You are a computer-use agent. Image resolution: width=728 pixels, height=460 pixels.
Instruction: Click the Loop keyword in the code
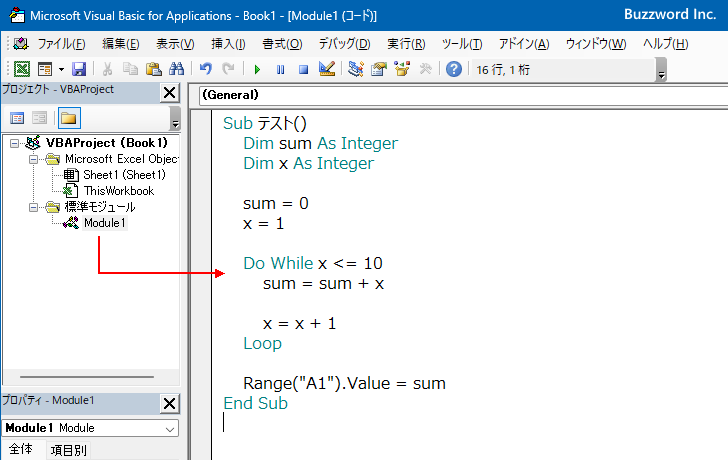click(x=262, y=343)
